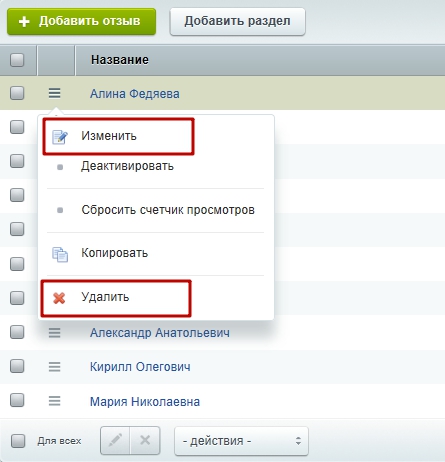Click the red cross Удалить icon

pyautogui.click(x=59, y=298)
